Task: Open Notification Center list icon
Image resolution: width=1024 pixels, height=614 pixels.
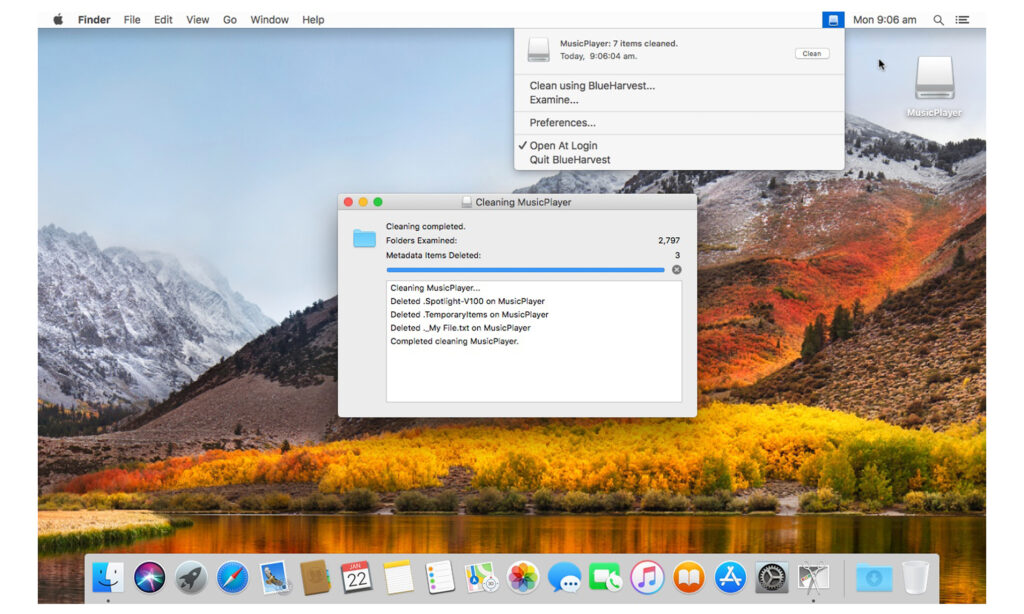Action: (962, 20)
